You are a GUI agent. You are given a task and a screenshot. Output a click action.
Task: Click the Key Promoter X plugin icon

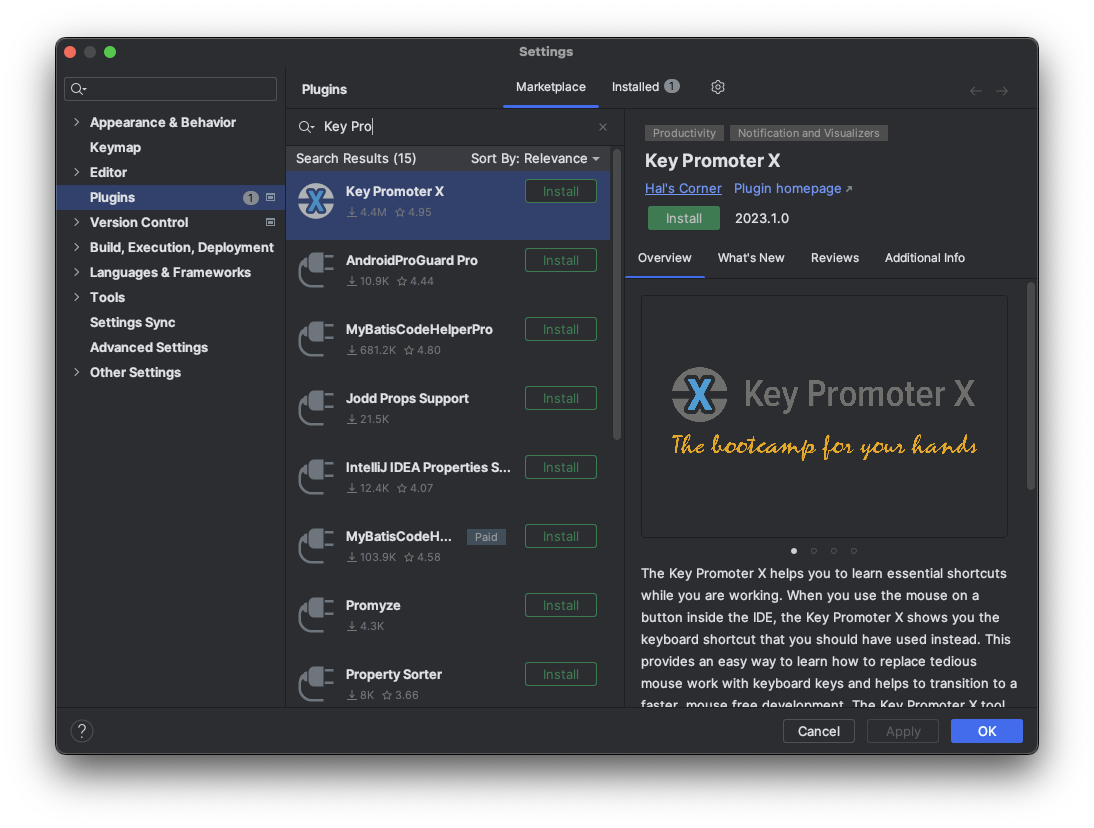point(316,201)
